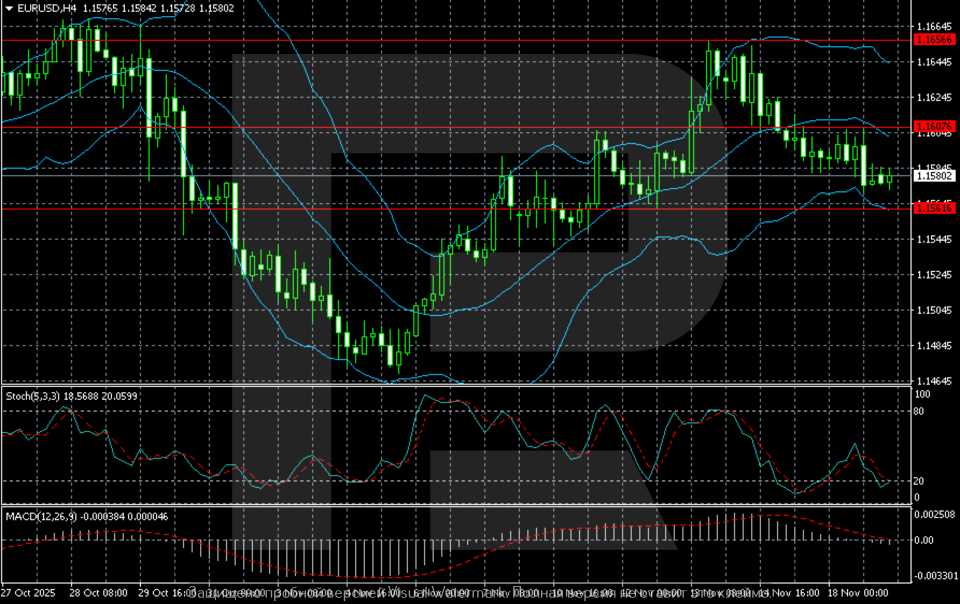Click the MACD -0.003301 scale value
This screenshot has height=604, width=960.
point(936,575)
